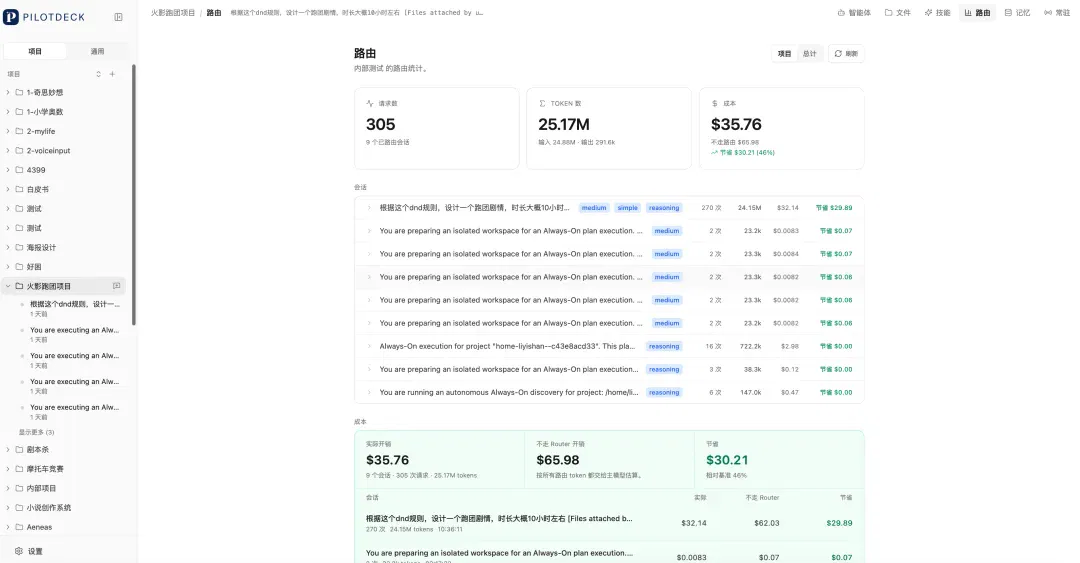The width and height of the screenshot is (1080, 563).
Task: Expand the Always-On execution session row chevron
Action: point(369,346)
